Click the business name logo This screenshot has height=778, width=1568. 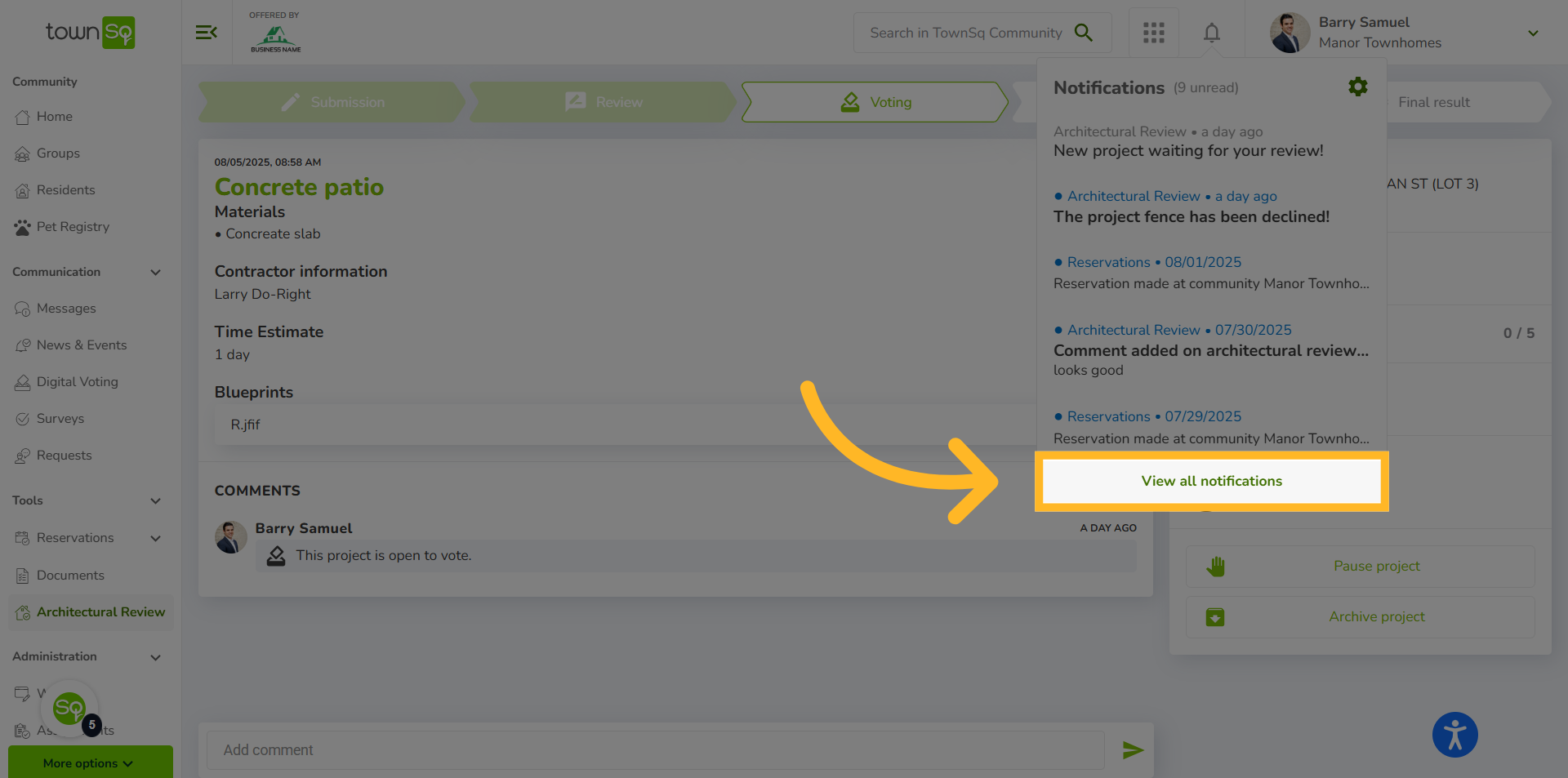[x=275, y=38]
